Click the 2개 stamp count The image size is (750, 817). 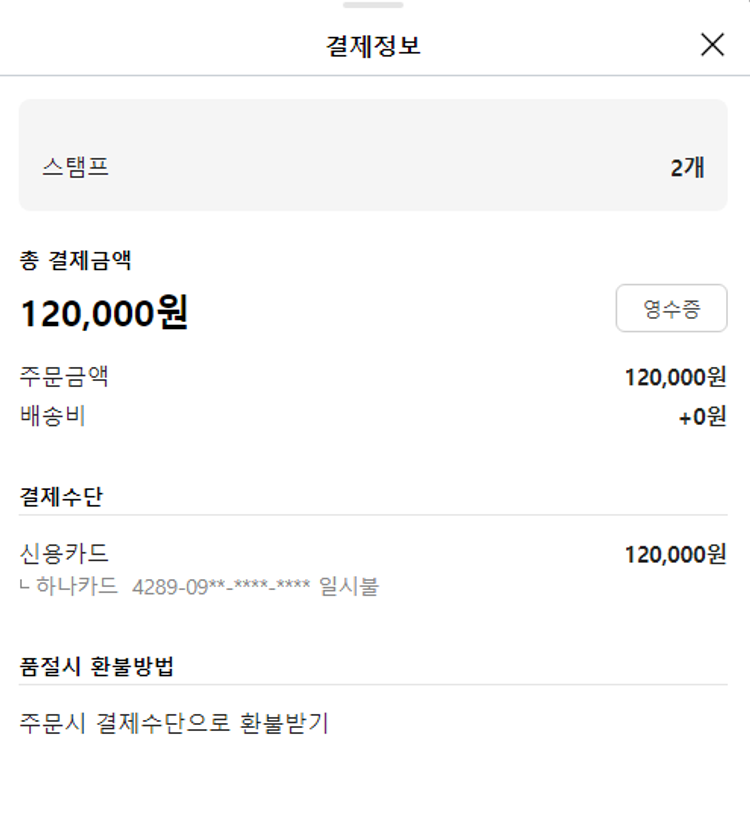pyautogui.click(x=687, y=168)
